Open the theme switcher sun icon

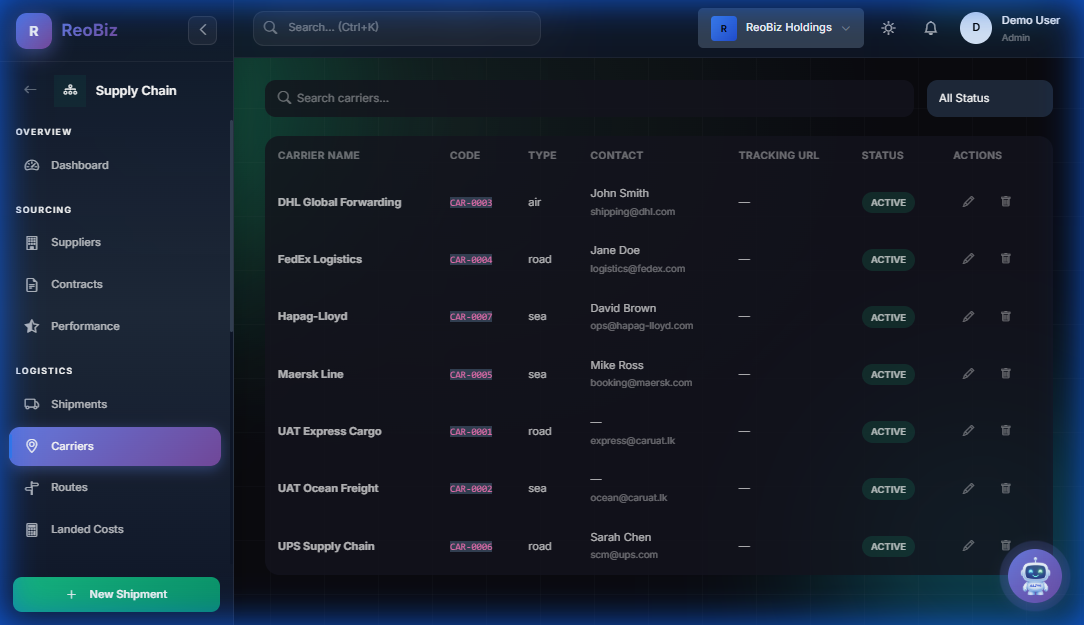888,28
